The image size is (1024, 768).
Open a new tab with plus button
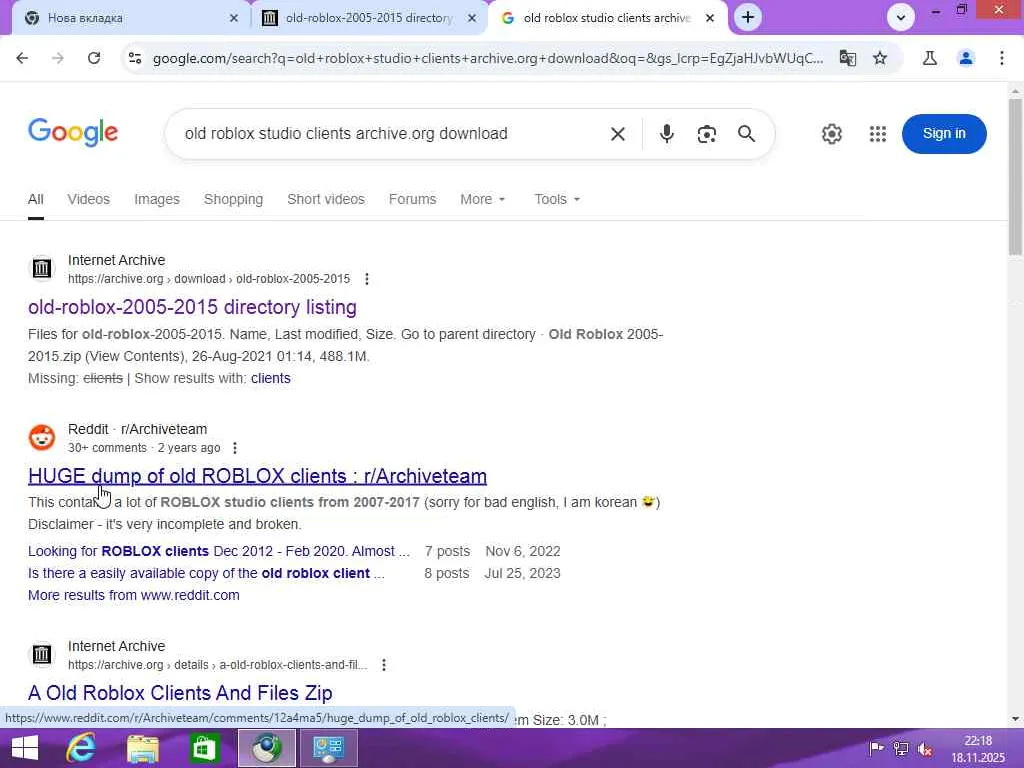click(x=748, y=18)
